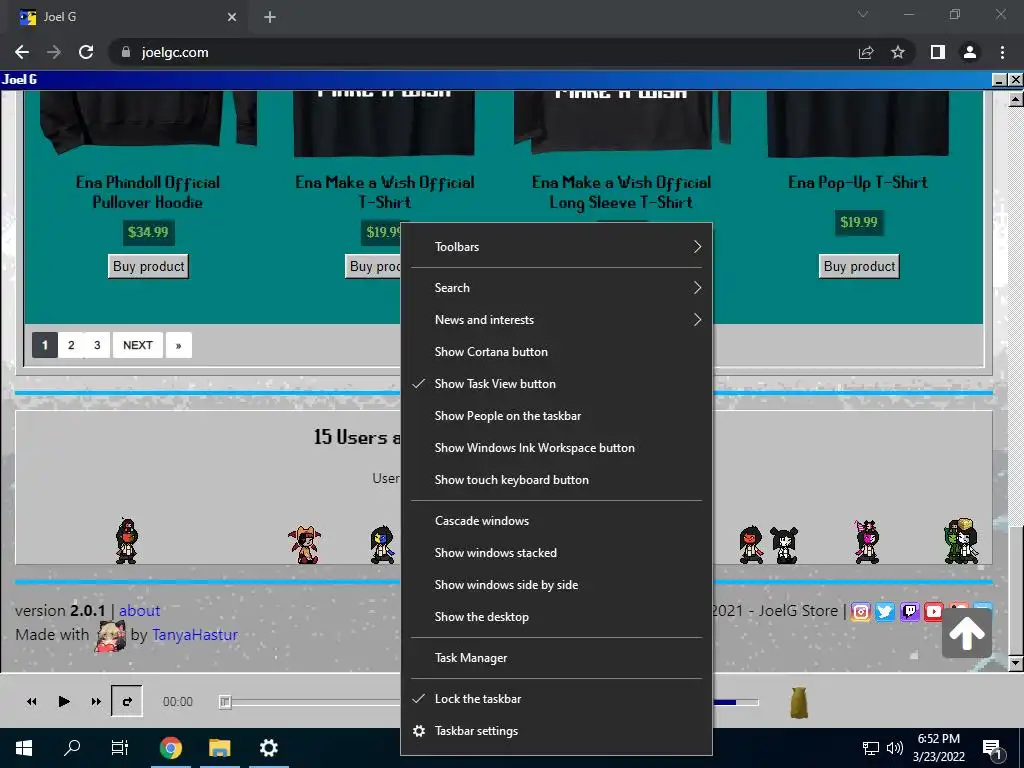Open Task Manager from context menu
Viewport: 1024px width, 768px height.
tap(556, 658)
